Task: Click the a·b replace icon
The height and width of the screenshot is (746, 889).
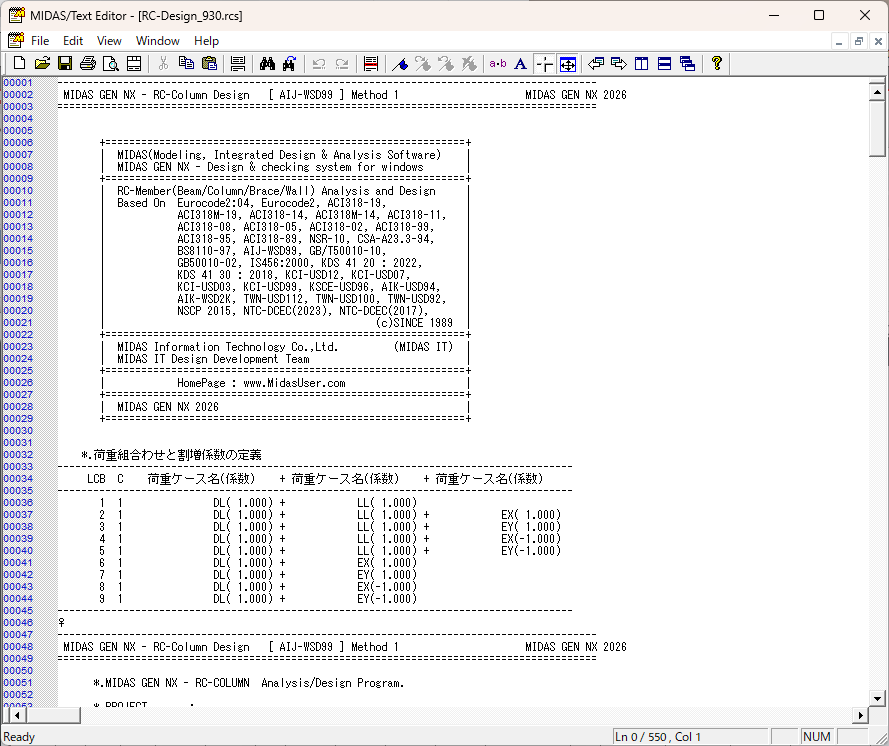Action: click(x=498, y=63)
